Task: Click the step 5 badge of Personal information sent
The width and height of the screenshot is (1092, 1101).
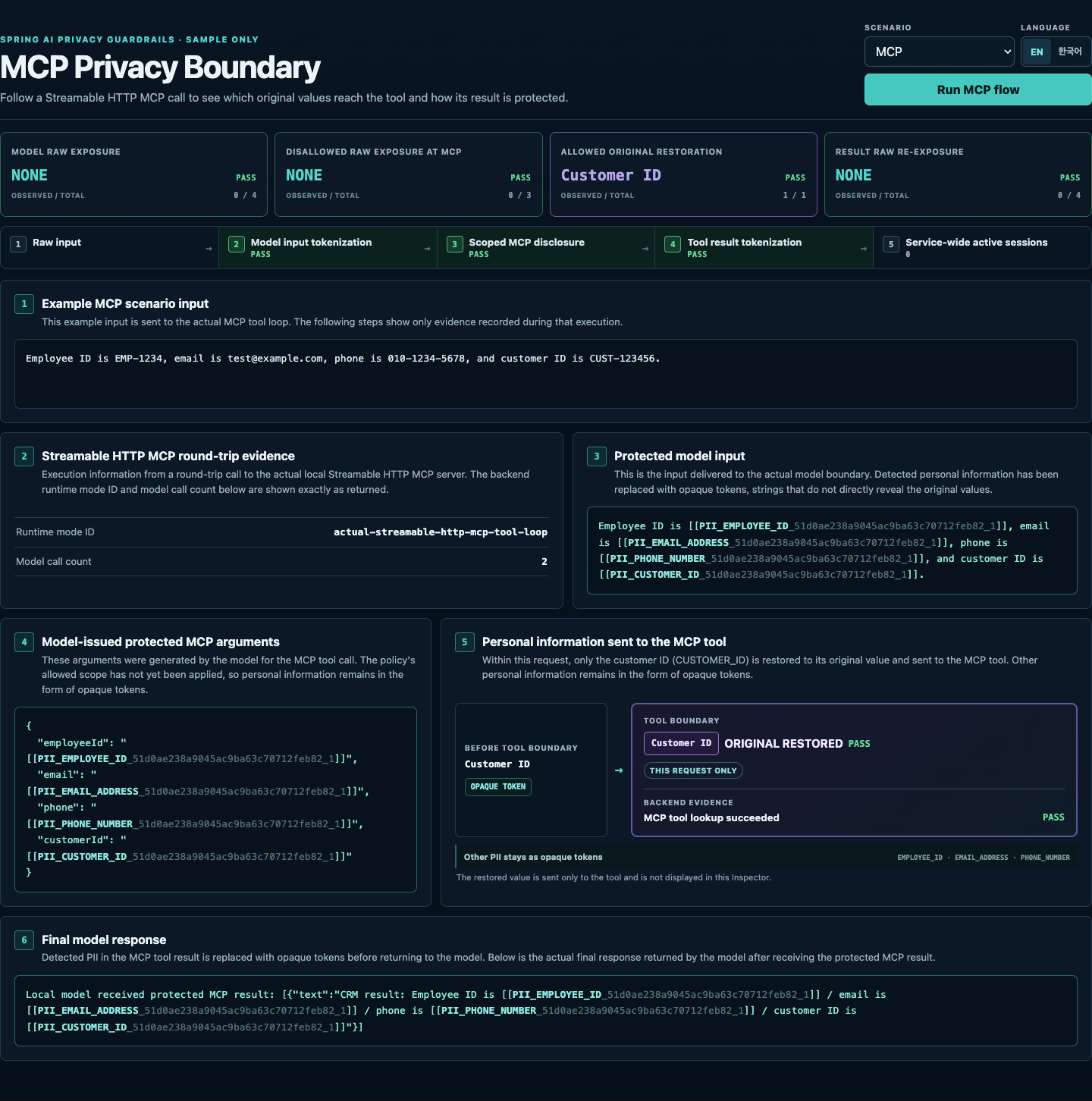Action: pyautogui.click(x=465, y=642)
